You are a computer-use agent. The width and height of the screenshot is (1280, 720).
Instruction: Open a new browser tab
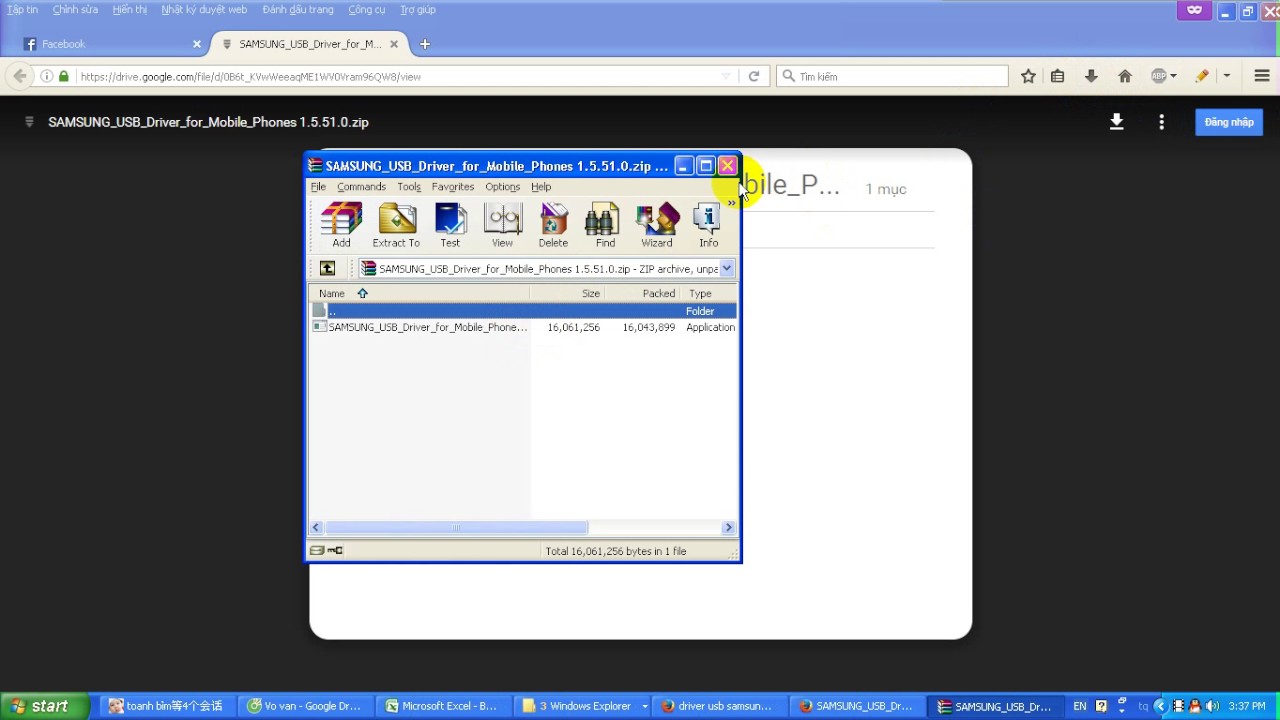coord(425,44)
